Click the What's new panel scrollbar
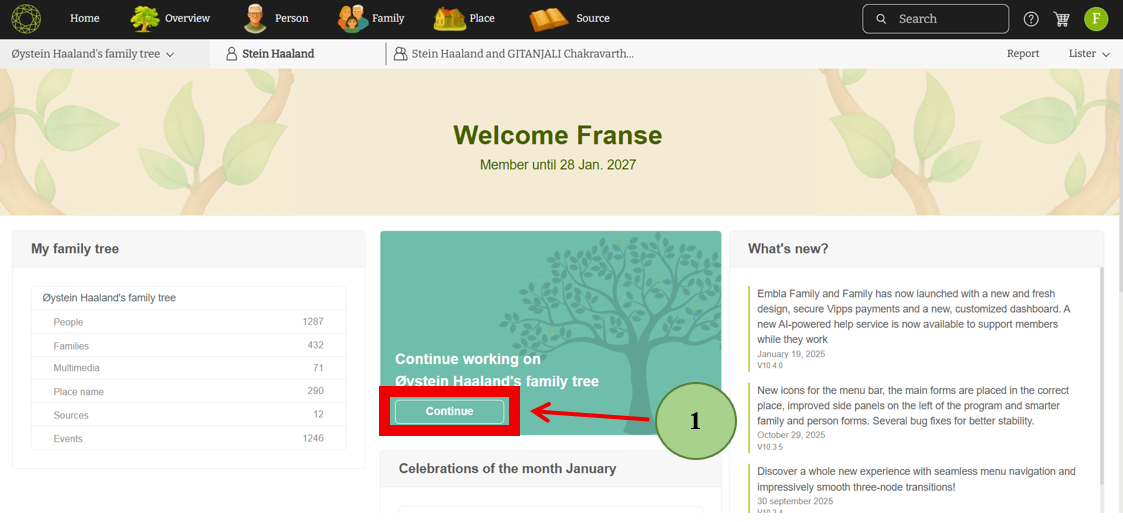The height and width of the screenshot is (522, 1123). click(1101, 380)
